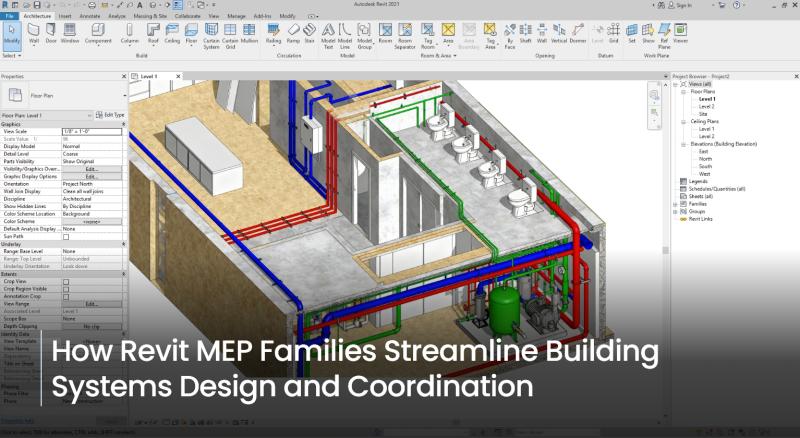Click the Edit Type button

(112, 115)
